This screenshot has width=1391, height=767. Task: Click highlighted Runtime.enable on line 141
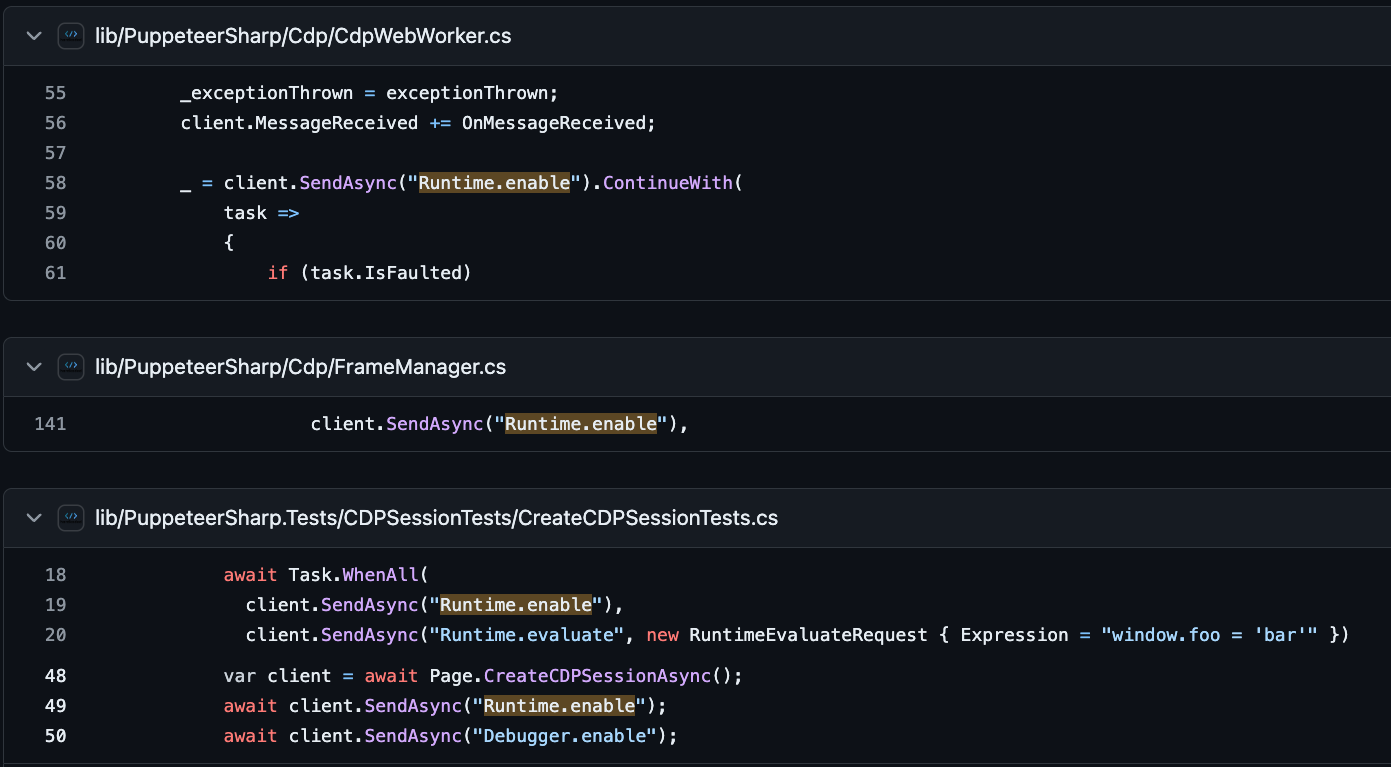click(x=581, y=424)
